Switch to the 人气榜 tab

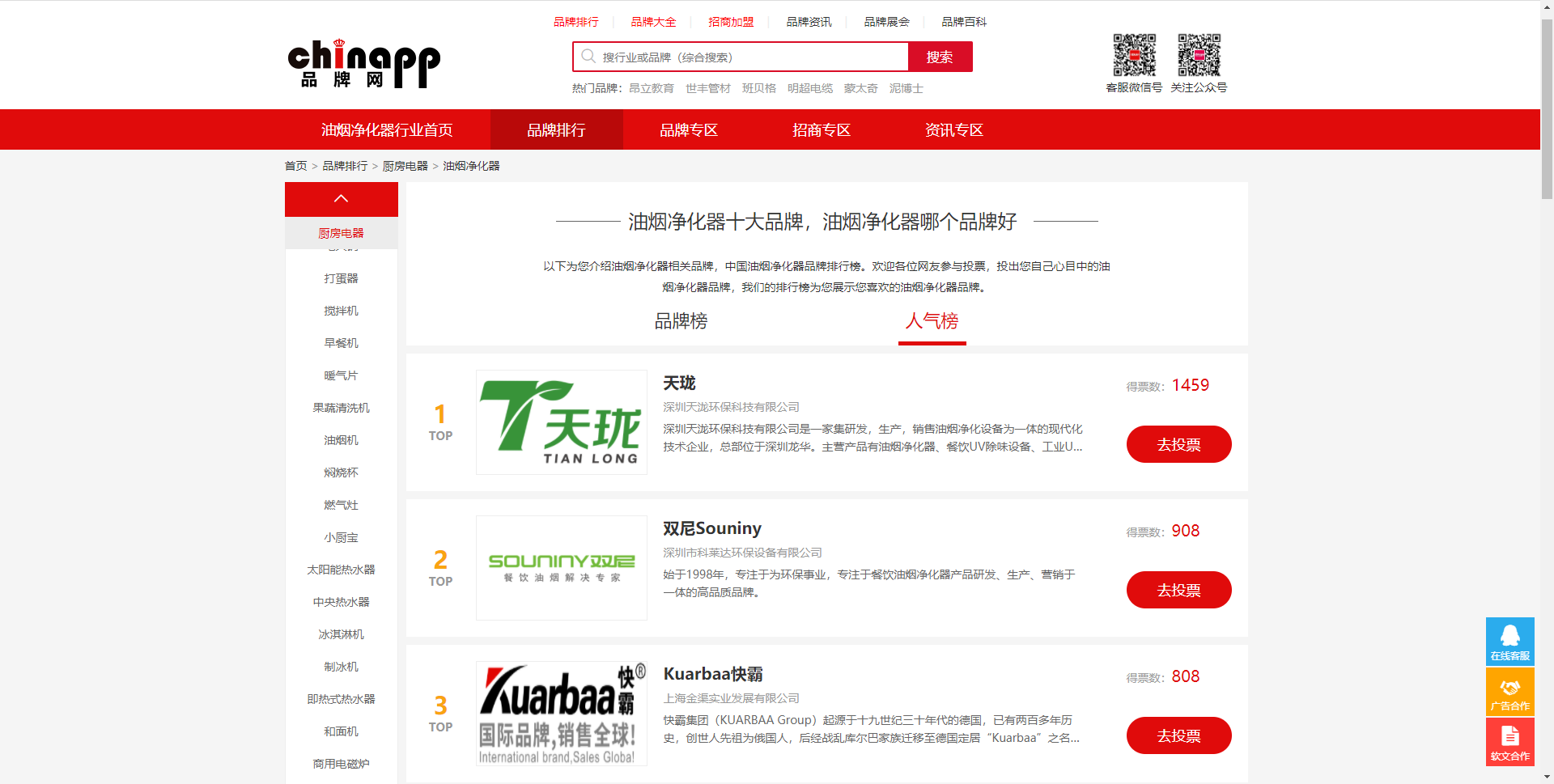pyautogui.click(x=932, y=321)
